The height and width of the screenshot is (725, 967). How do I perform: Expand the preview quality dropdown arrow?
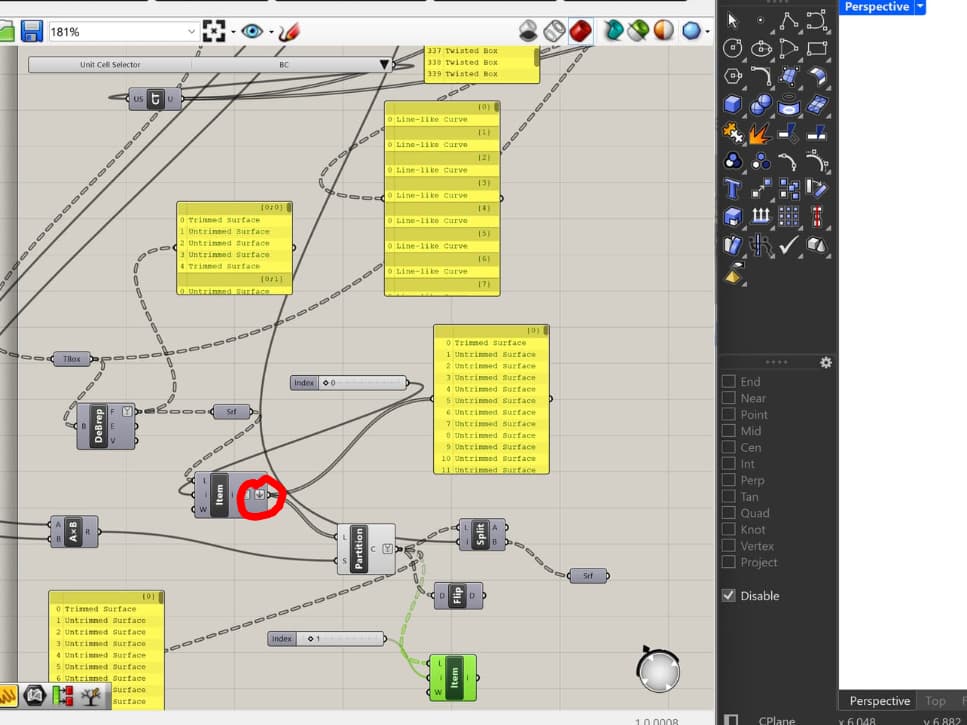coord(707,31)
